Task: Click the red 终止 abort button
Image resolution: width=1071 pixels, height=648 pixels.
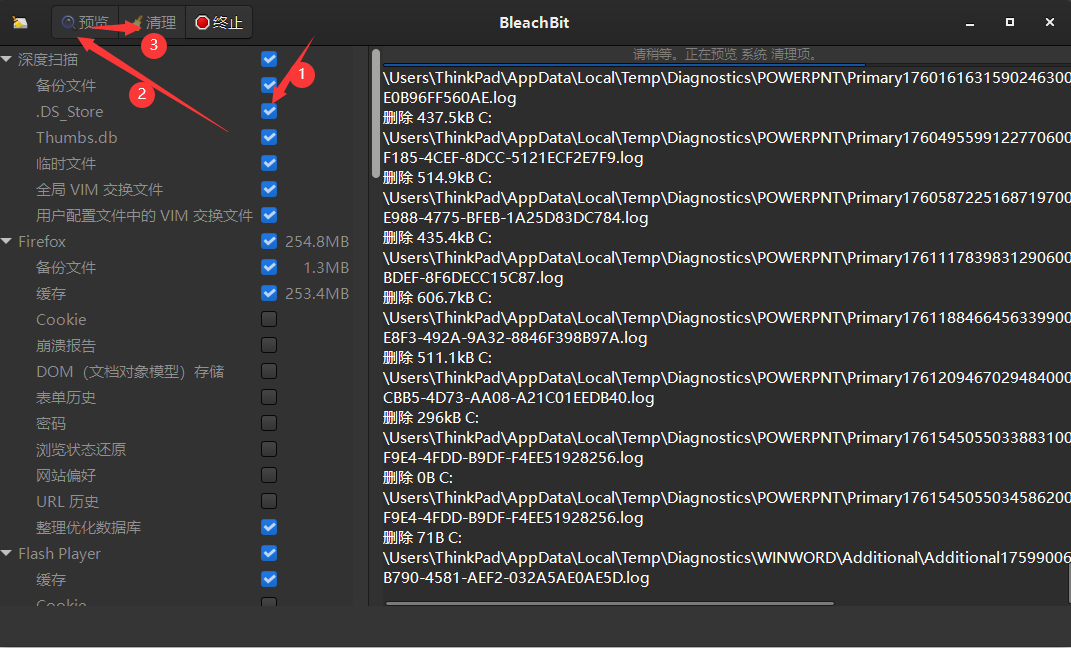Action: (x=219, y=23)
